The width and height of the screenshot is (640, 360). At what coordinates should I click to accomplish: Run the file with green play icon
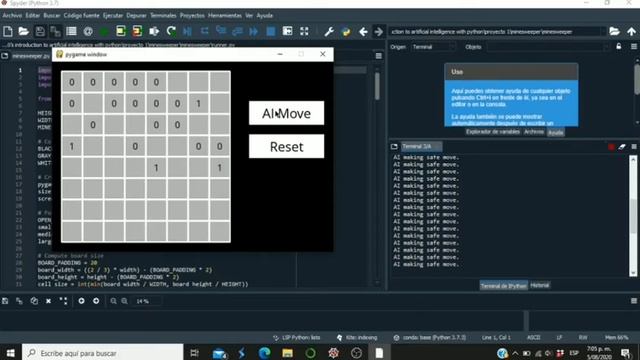coord(104,31)
